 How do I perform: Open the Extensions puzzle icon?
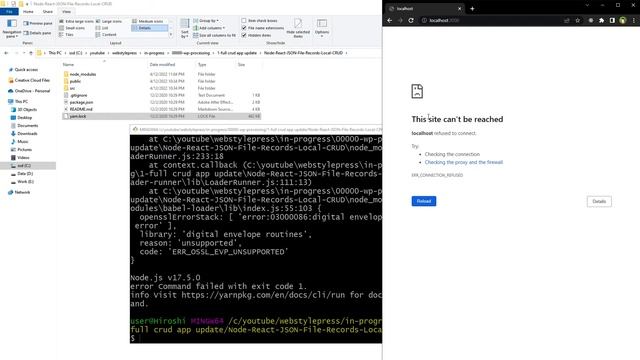coord(601,20)
